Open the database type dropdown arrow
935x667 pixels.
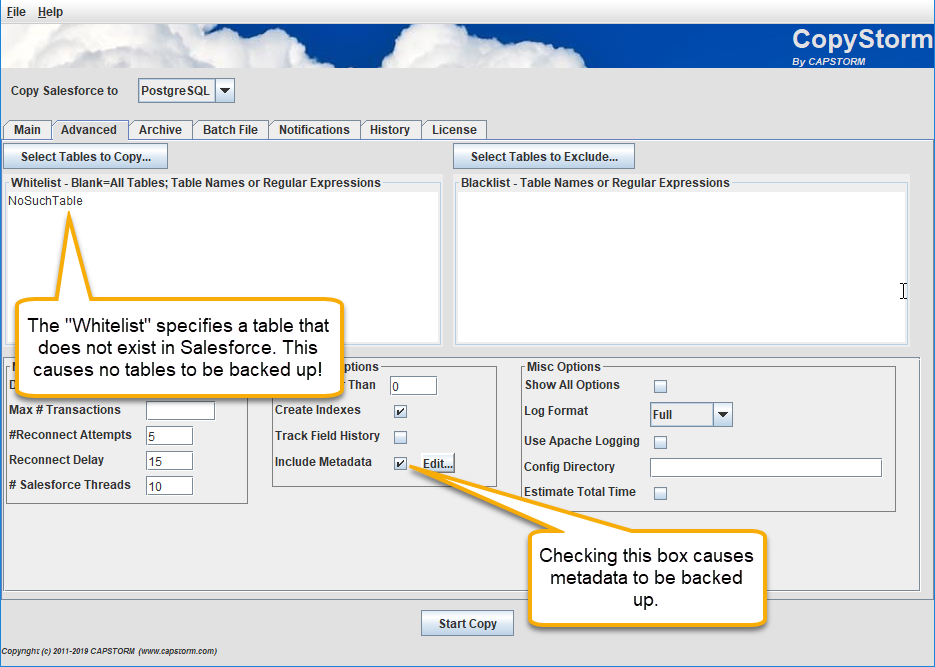[x=225, y=91]
